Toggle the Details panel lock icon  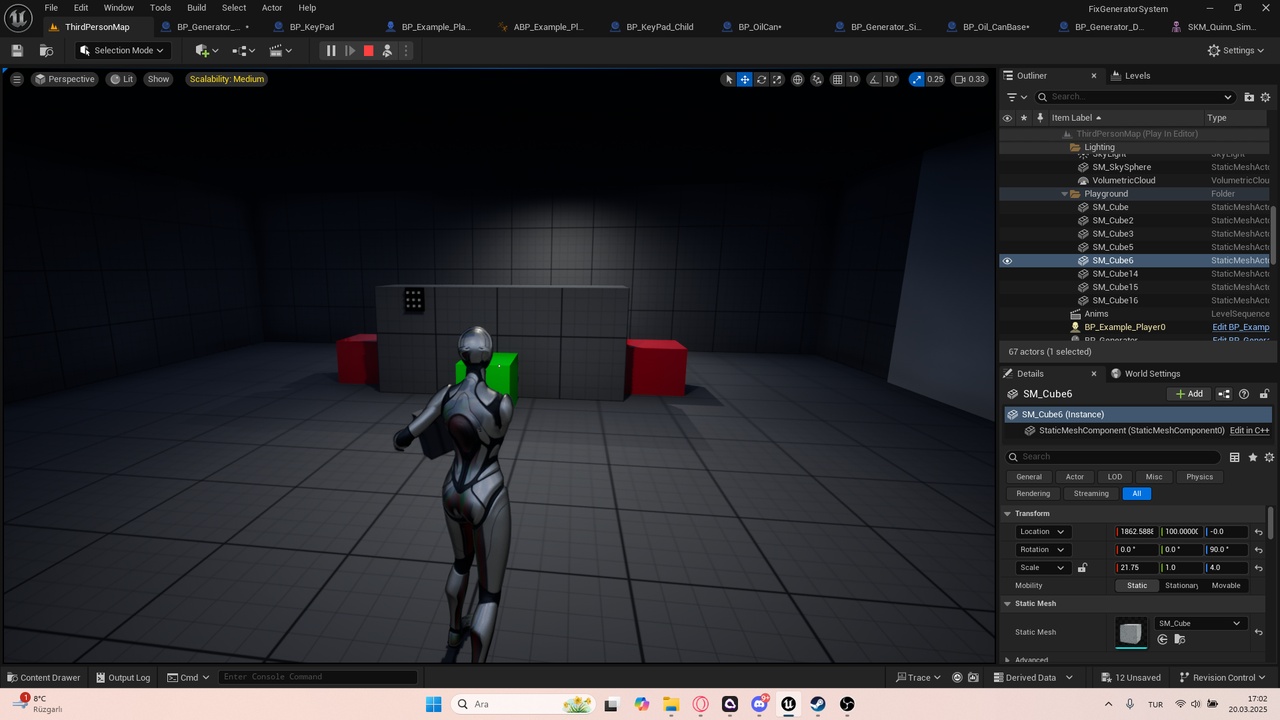pos(1264,394)
